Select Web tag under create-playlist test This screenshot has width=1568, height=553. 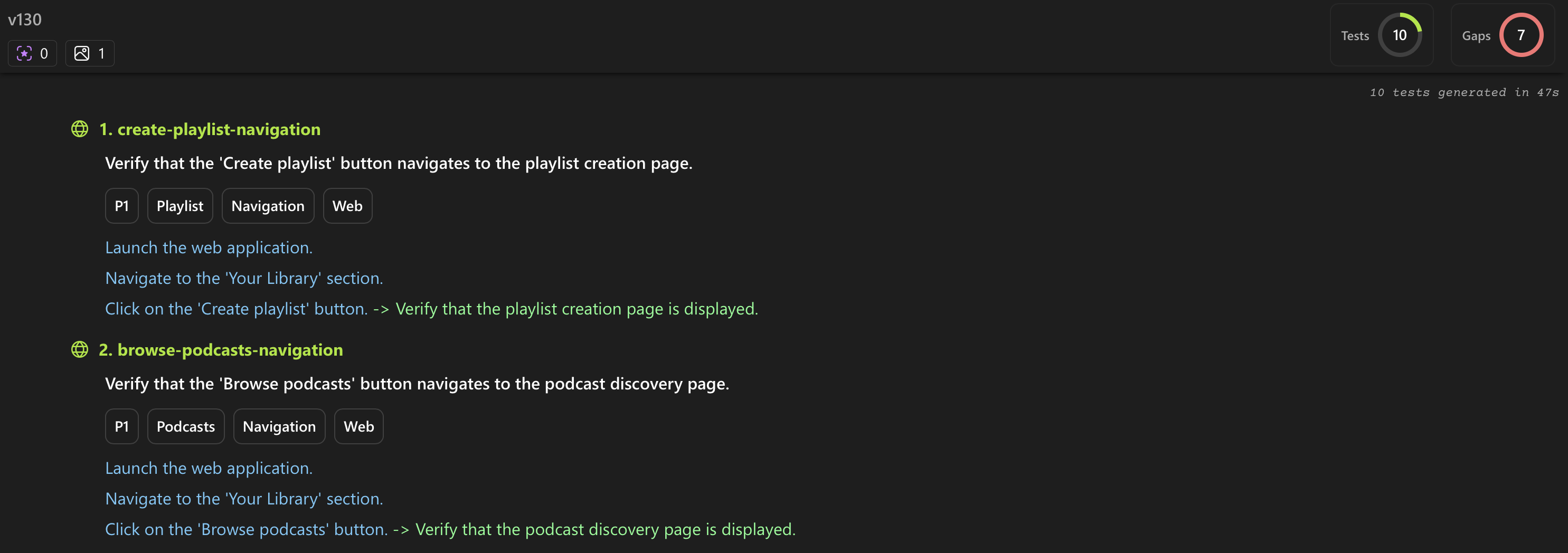click(x=347, y=206)
